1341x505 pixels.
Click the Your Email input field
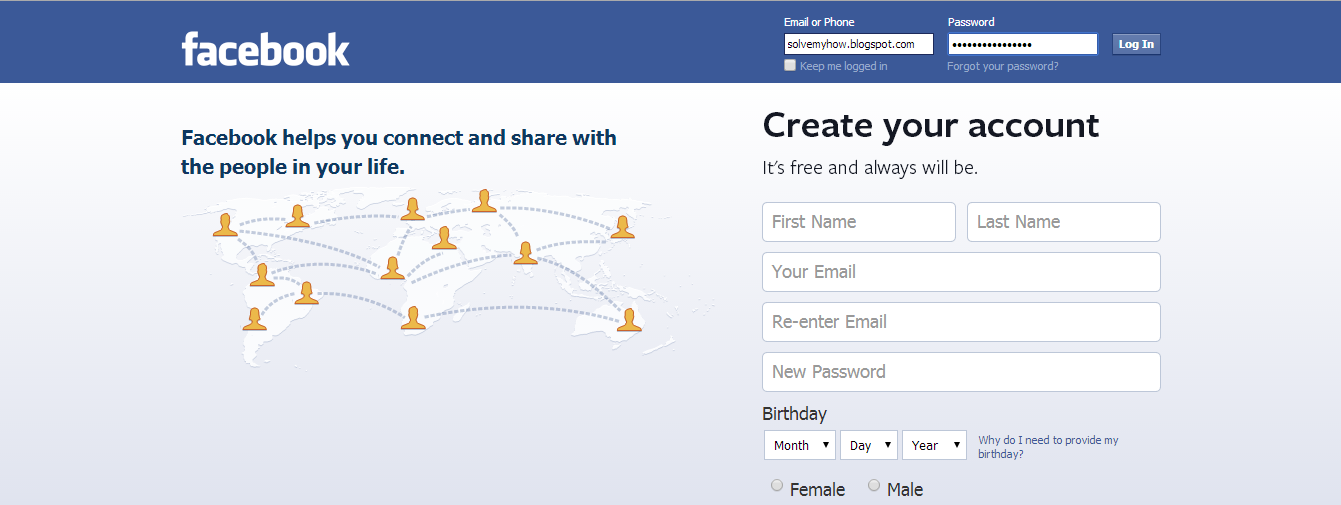click(x=960, y=272)
